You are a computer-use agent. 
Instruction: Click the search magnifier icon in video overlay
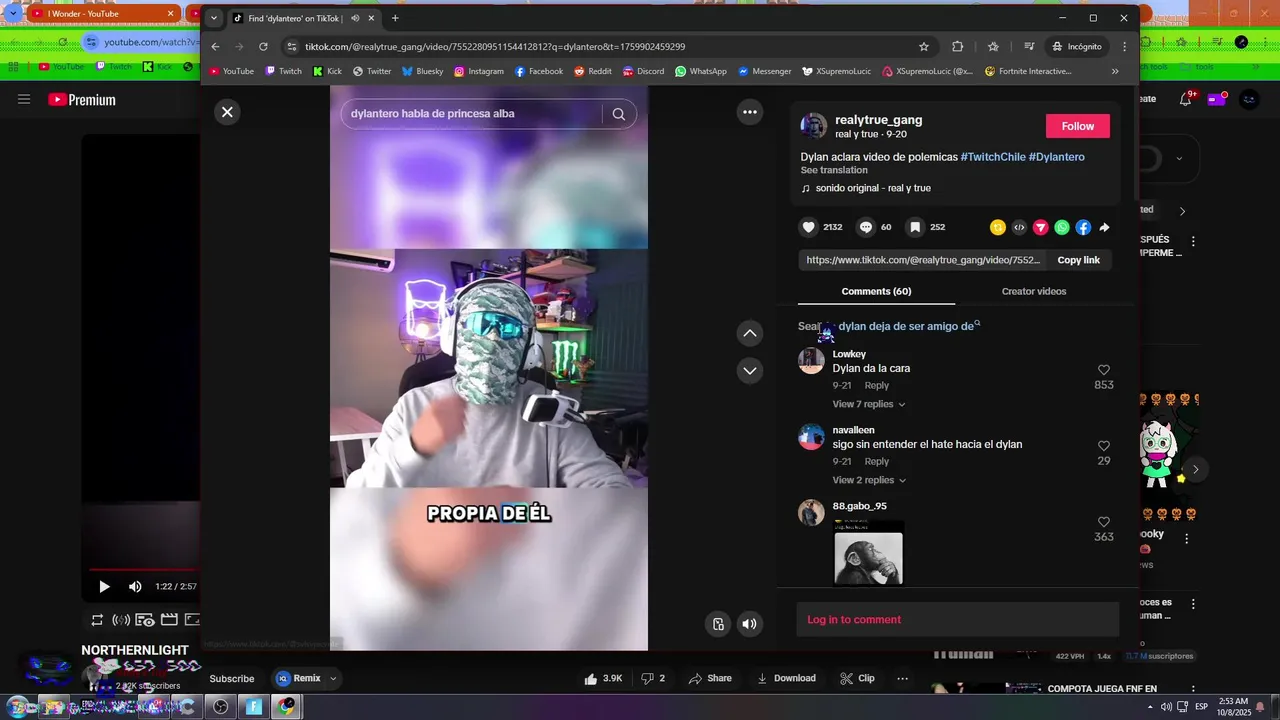(619, 114)
